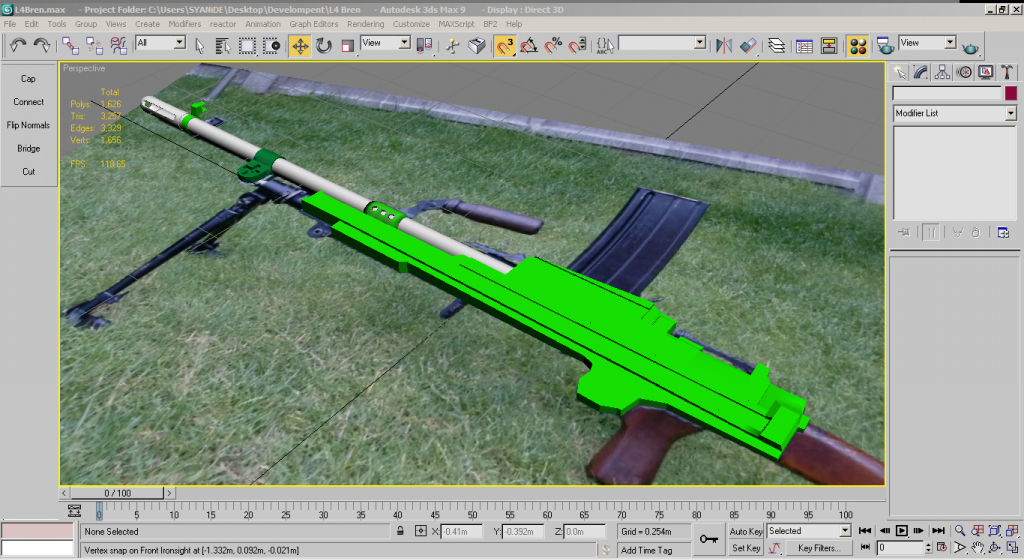
Task: Click the object color swatch
Action: pyautogui.click(x=1011, y=93)
